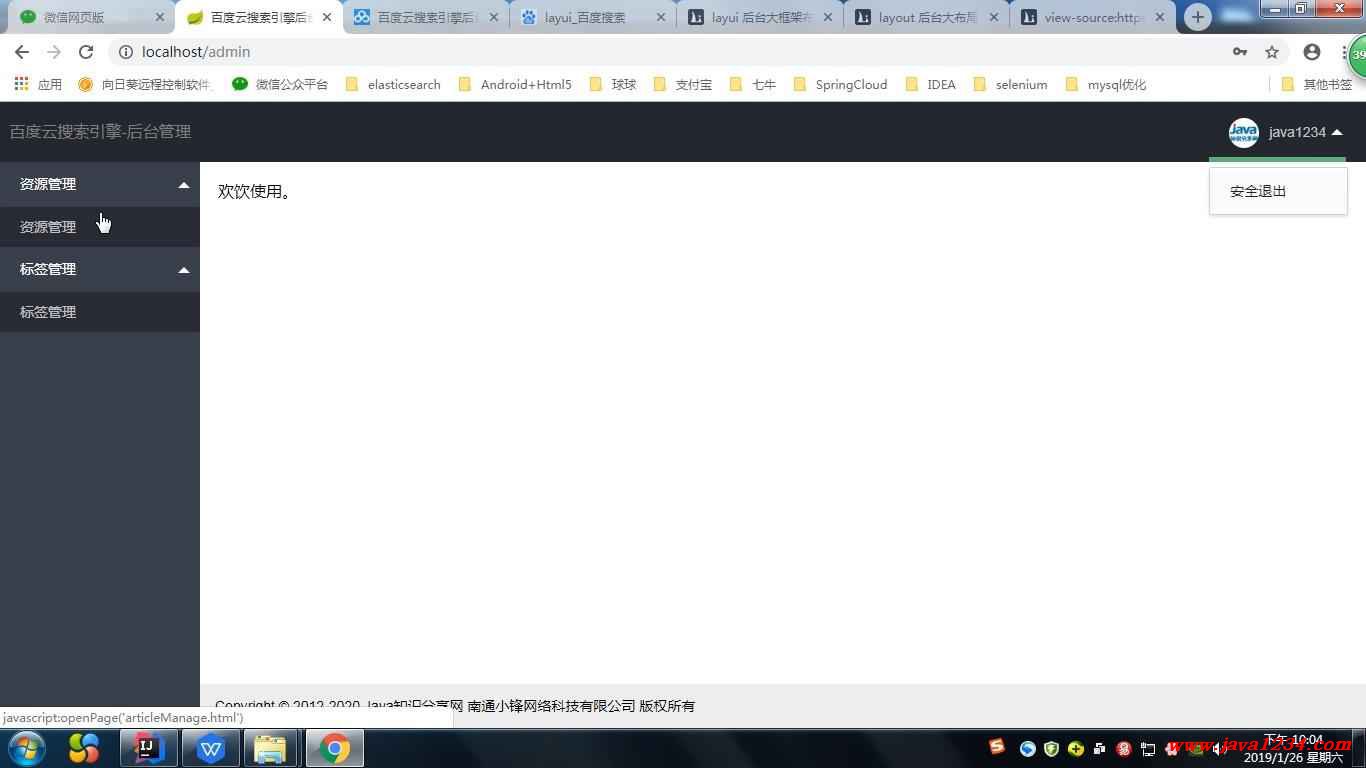Open the WPS Writer taskbar icon

click(x=210, y=748)
